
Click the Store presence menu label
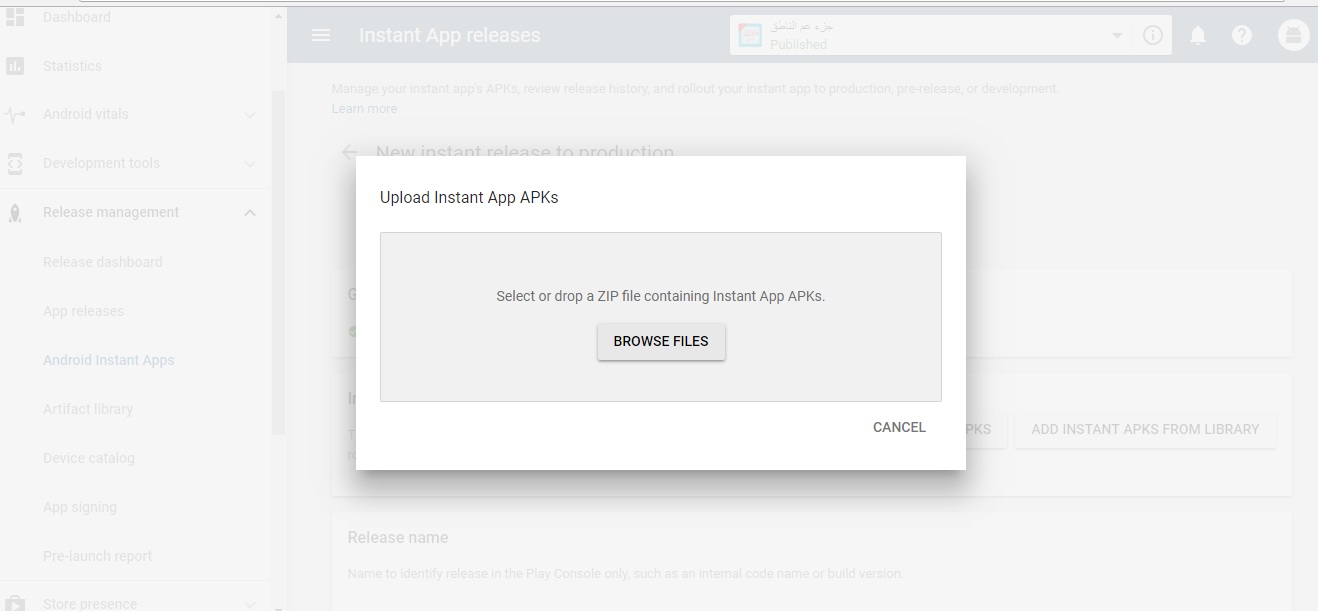click(x=90, y=604)
